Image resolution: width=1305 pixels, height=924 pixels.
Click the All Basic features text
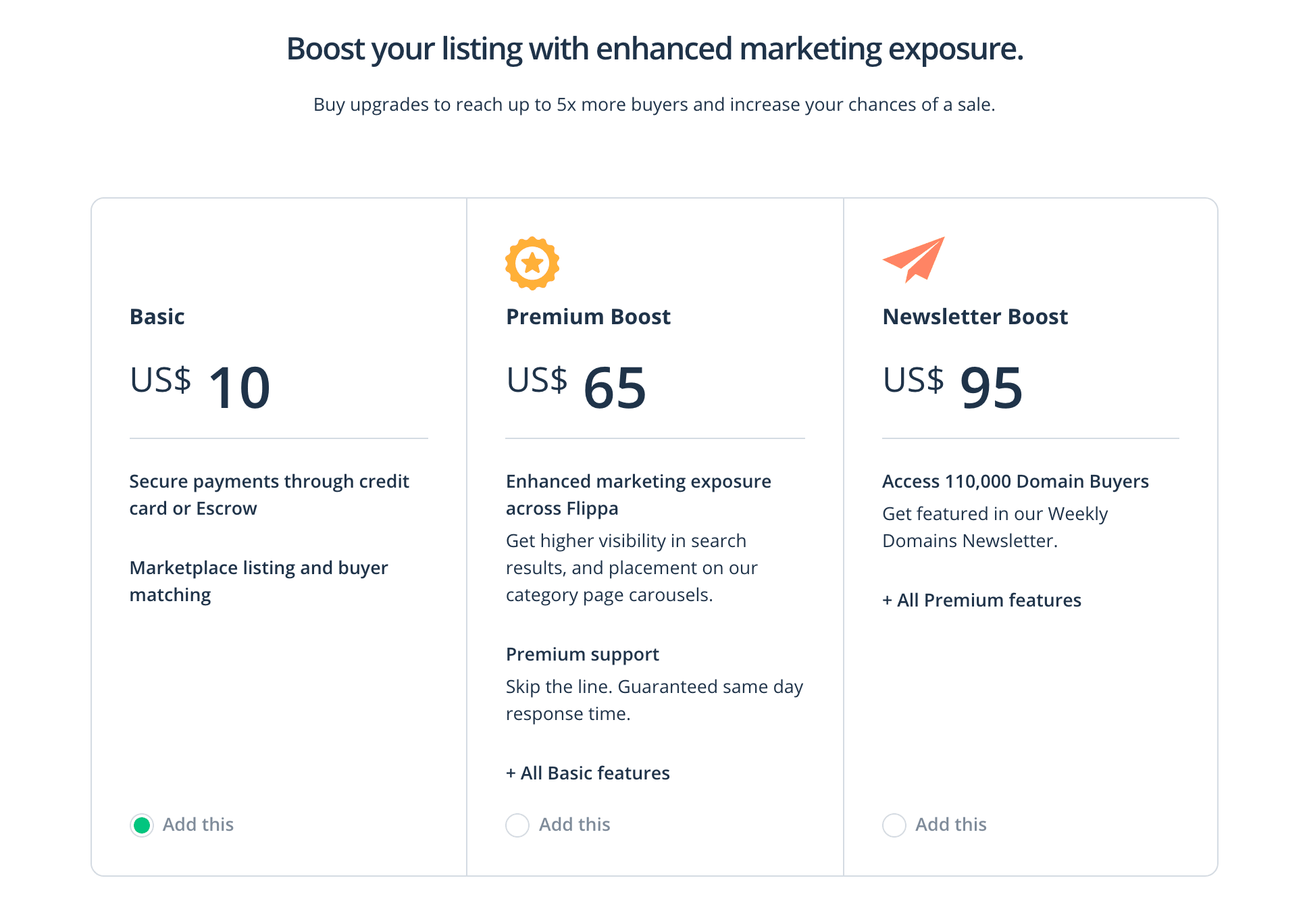pyautogui.click(x=587, y=773)
